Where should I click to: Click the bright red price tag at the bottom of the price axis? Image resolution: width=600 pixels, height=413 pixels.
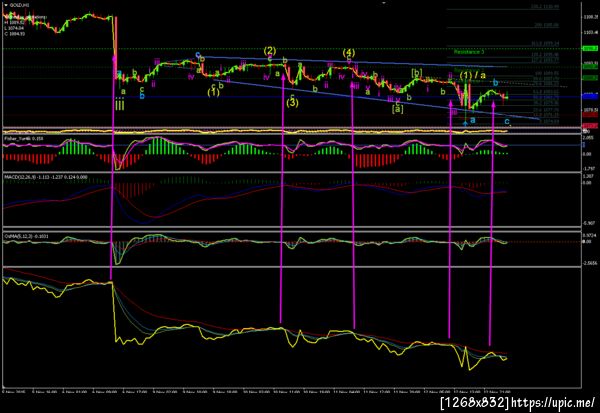click(590, 126)
